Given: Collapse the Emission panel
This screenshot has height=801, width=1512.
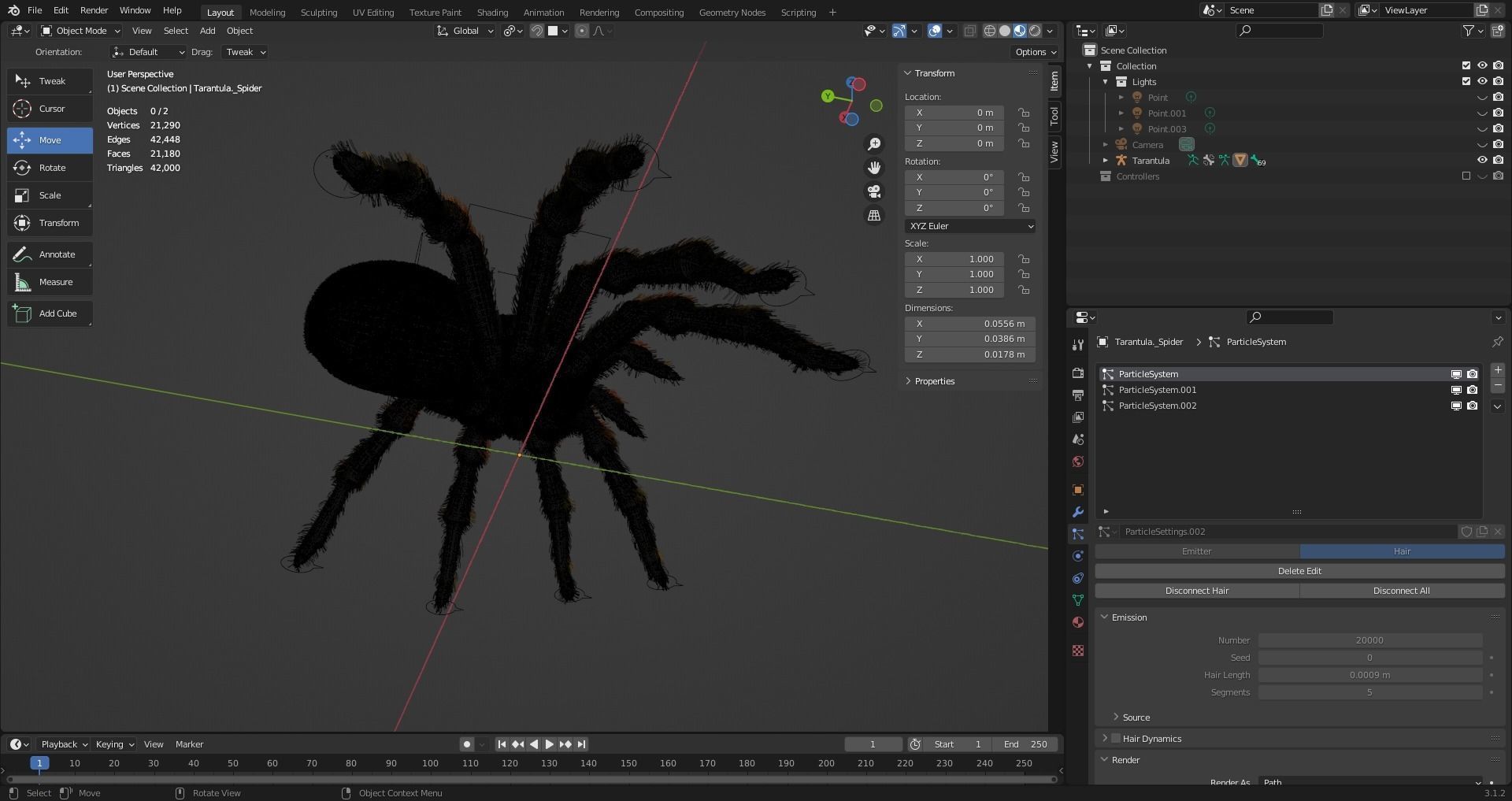Looking at the screenshot, I should pos(1129,617).
